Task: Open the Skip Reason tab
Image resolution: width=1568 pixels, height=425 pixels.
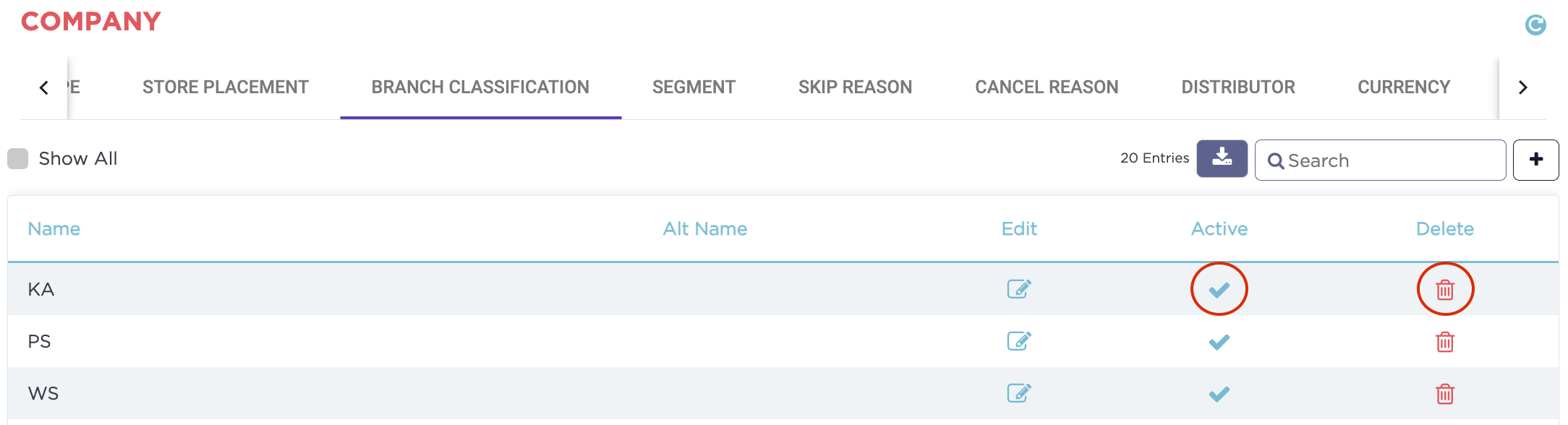Action: 855,87
